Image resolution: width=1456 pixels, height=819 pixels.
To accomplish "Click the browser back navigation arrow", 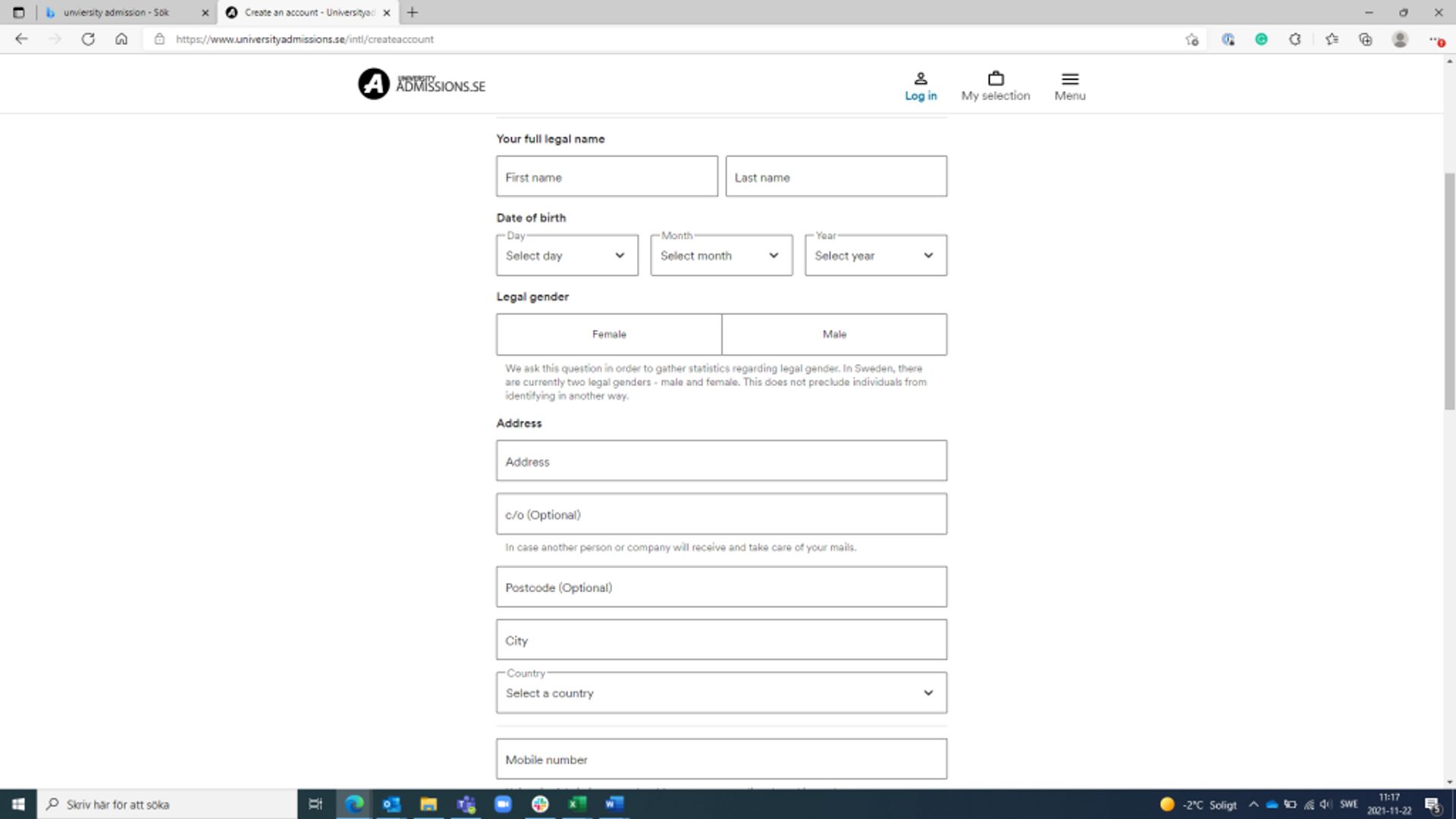I will 21,39.
